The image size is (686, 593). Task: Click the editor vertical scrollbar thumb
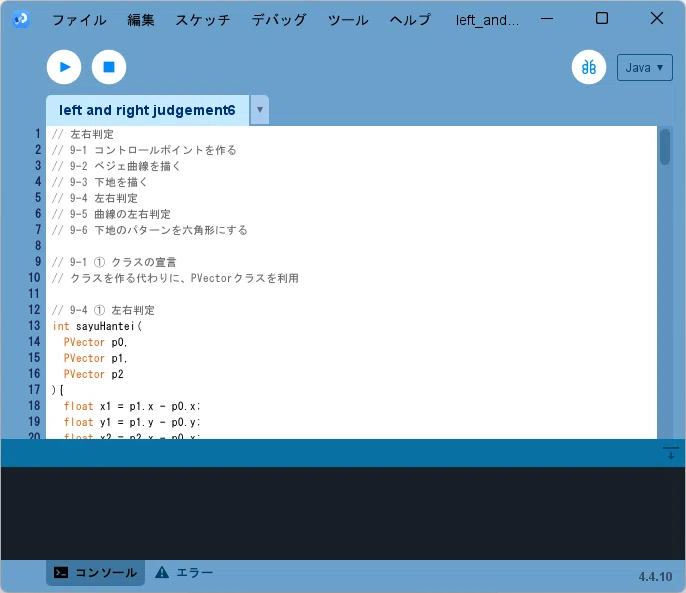(x=665, y=147)
